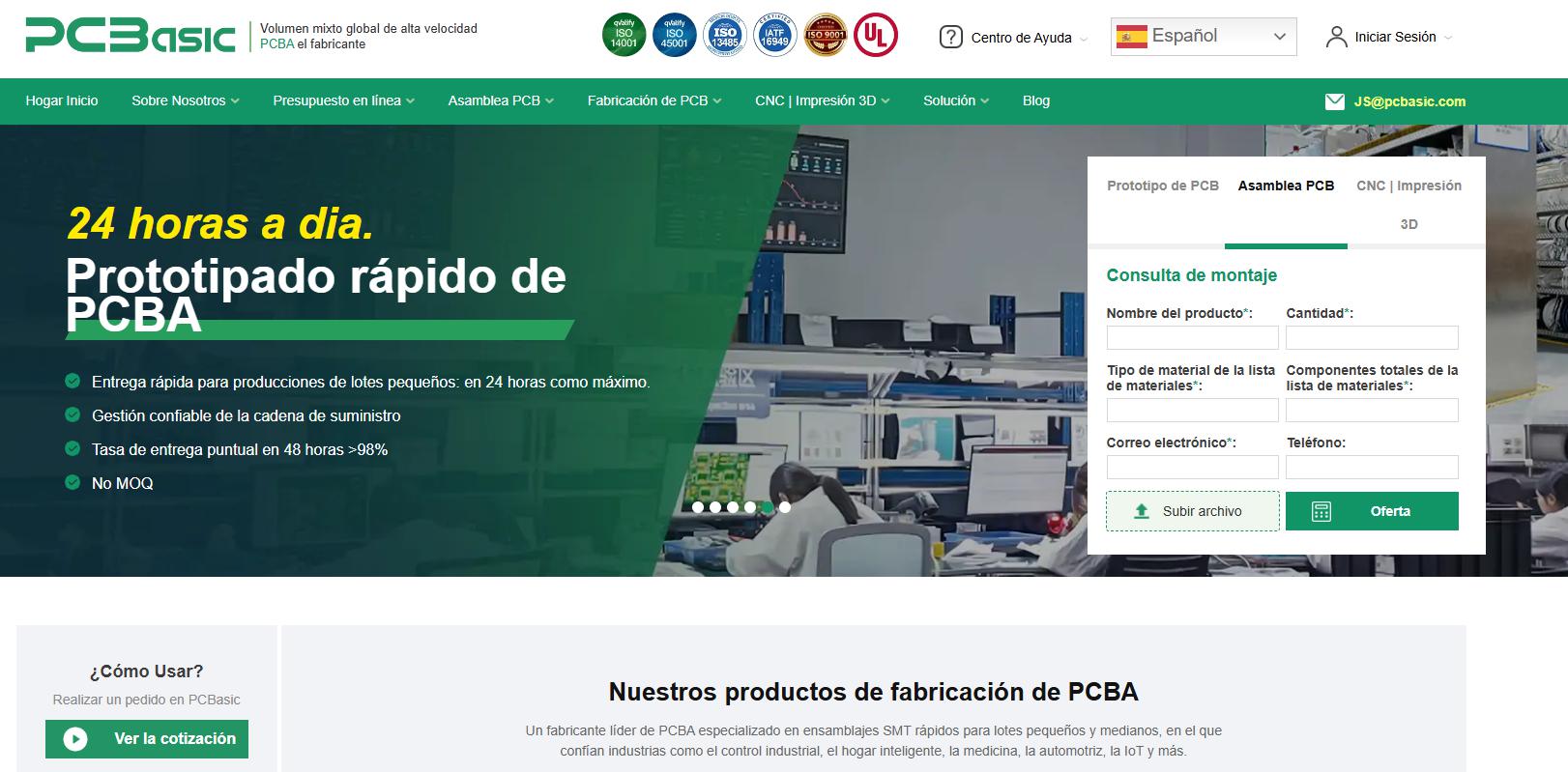1568x772 pixels.
Task: Click the email envelope icon
Action: (x=1334, y=101)
